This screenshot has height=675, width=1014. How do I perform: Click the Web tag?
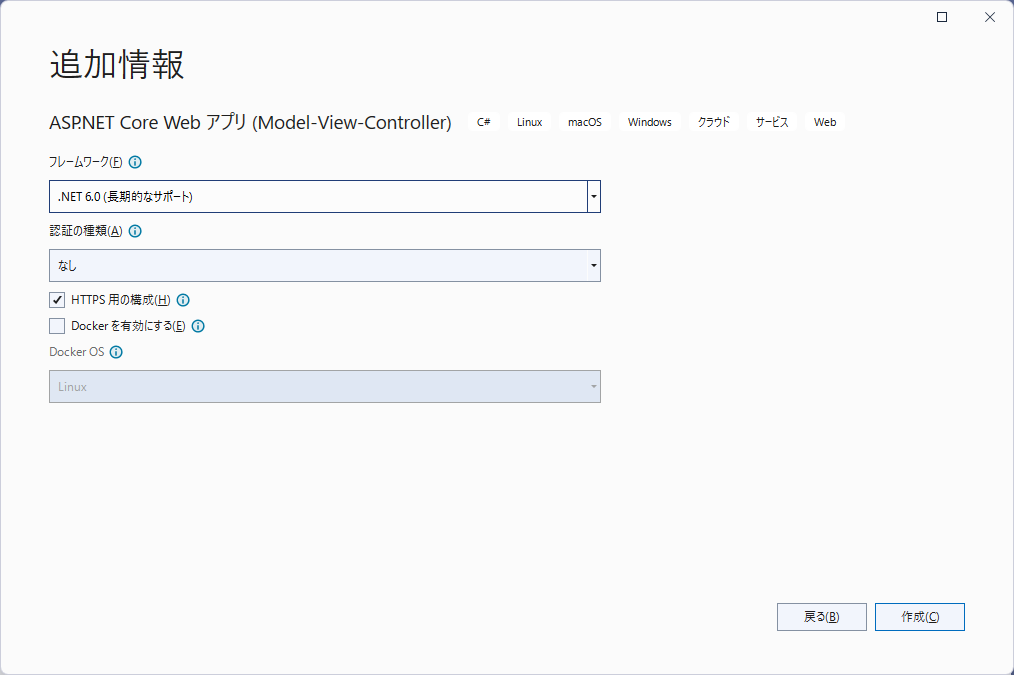coord(825,122)
